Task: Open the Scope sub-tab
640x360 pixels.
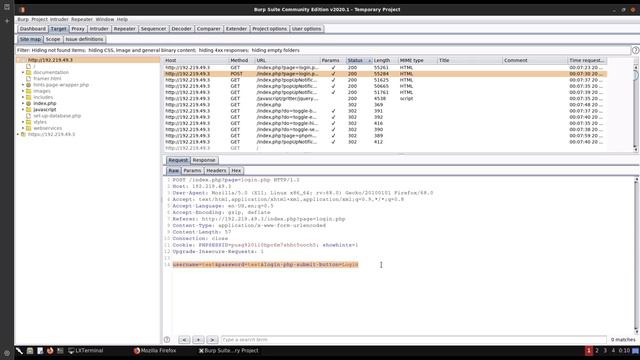Action: pos(53,39)
